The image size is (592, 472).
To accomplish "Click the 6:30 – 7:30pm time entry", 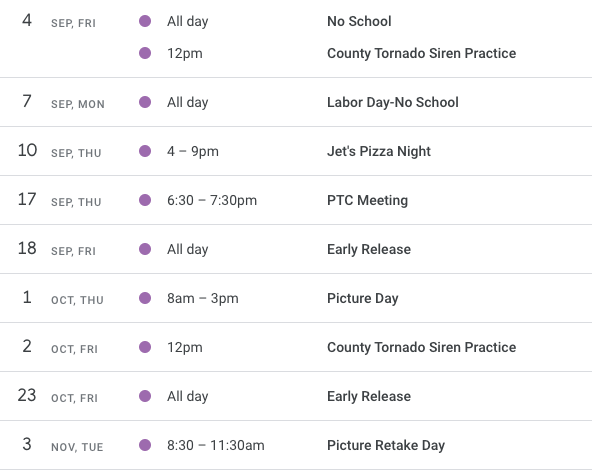I will click(x=212, y=200).
